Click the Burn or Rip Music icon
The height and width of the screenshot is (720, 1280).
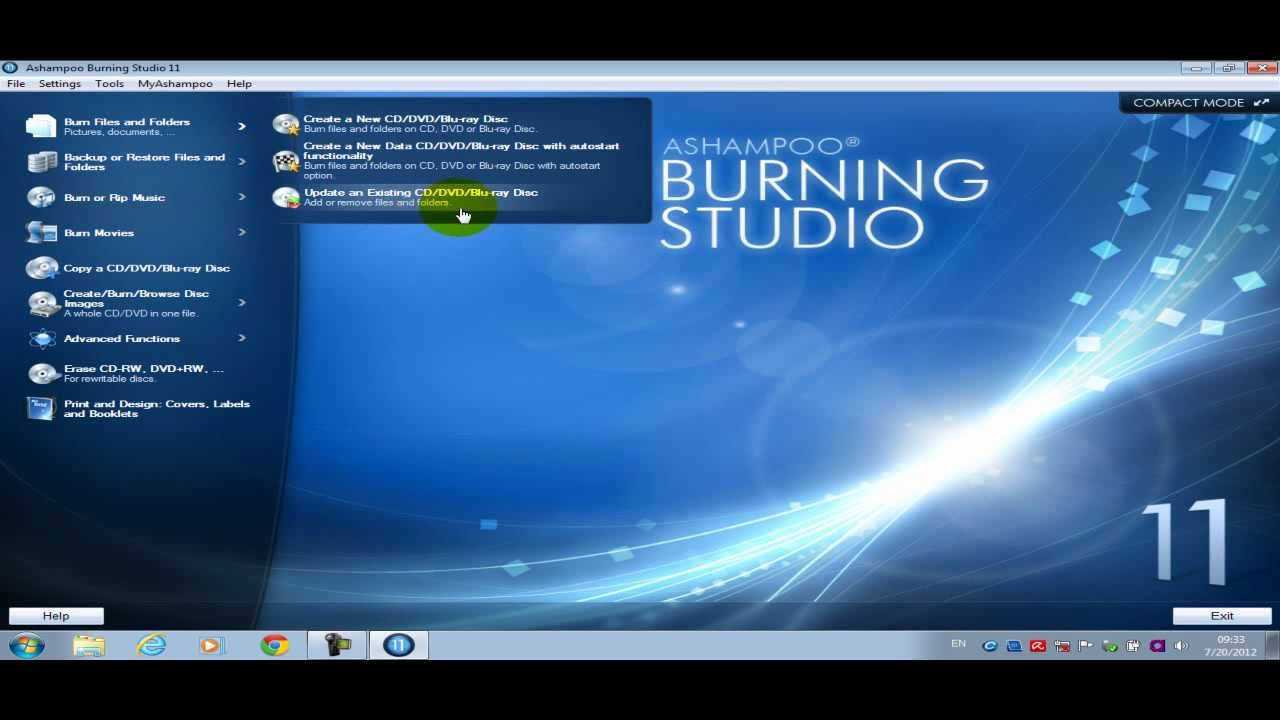[41, 197]
